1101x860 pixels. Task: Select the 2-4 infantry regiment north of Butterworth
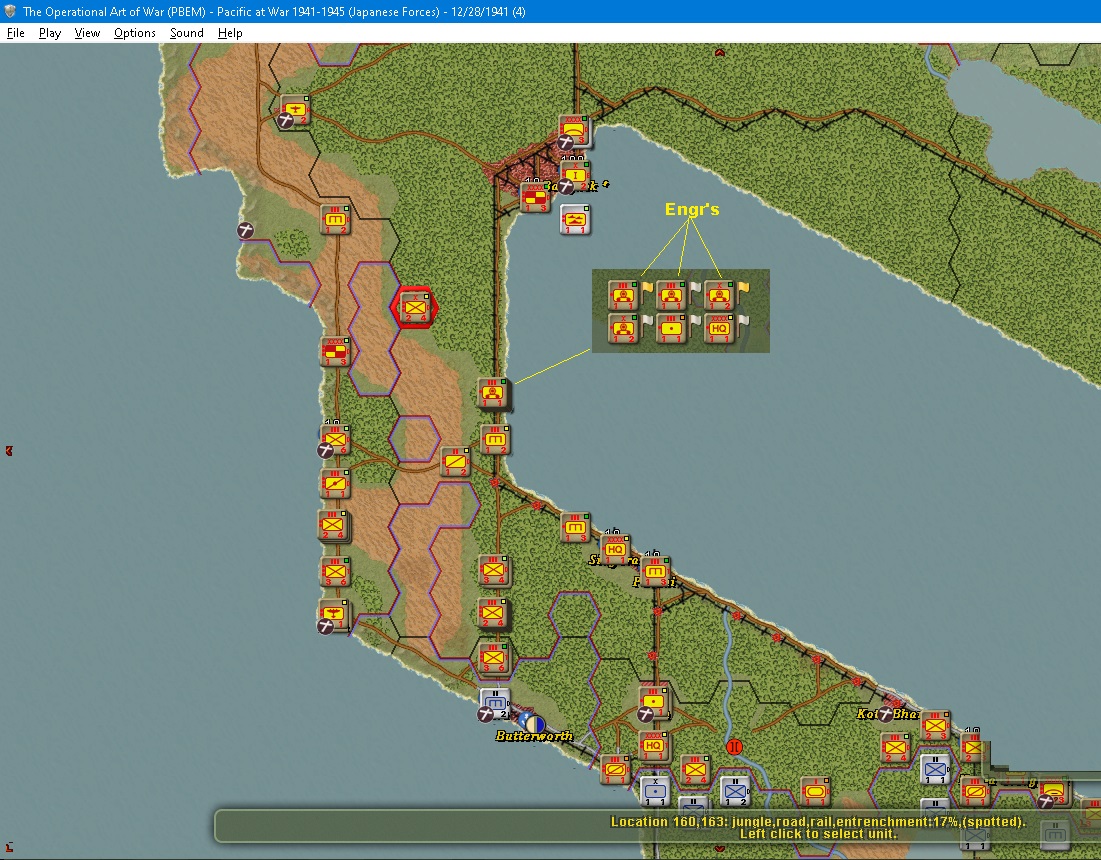tap(494, 613)
